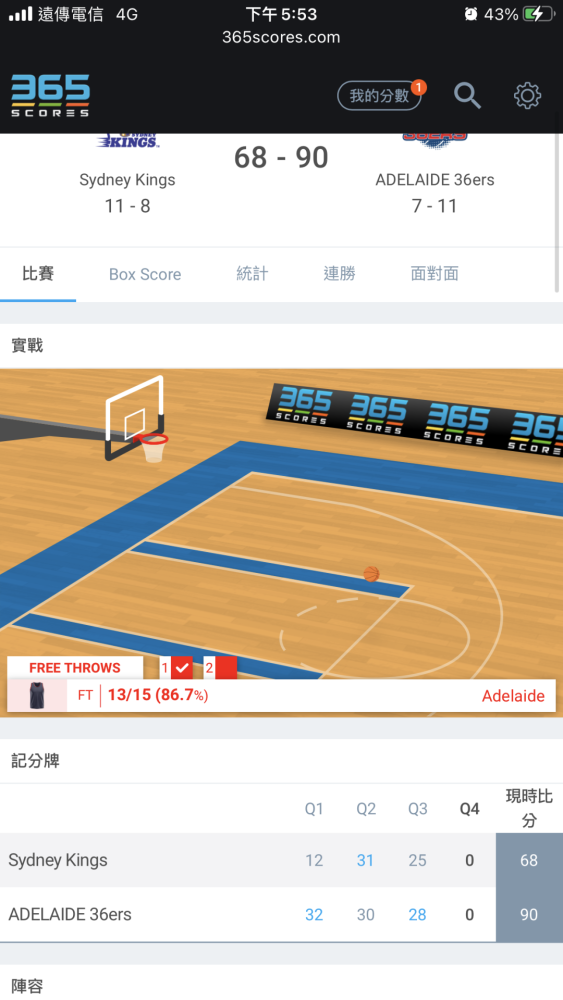Open the 我的分數 button
Image resolution: width=563 pixels, height=1000 pixels.
(x=379, y=96)
